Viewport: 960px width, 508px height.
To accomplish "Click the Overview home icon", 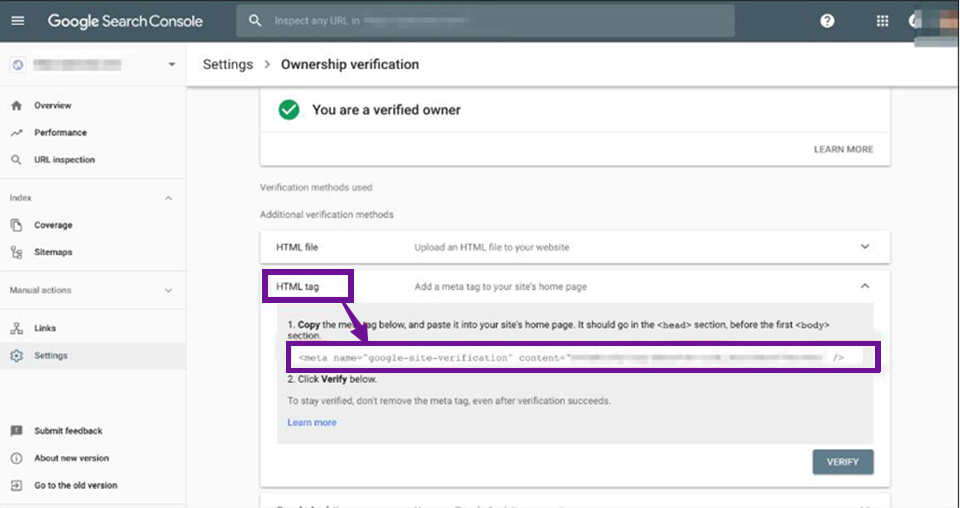I will coord(17,105).
